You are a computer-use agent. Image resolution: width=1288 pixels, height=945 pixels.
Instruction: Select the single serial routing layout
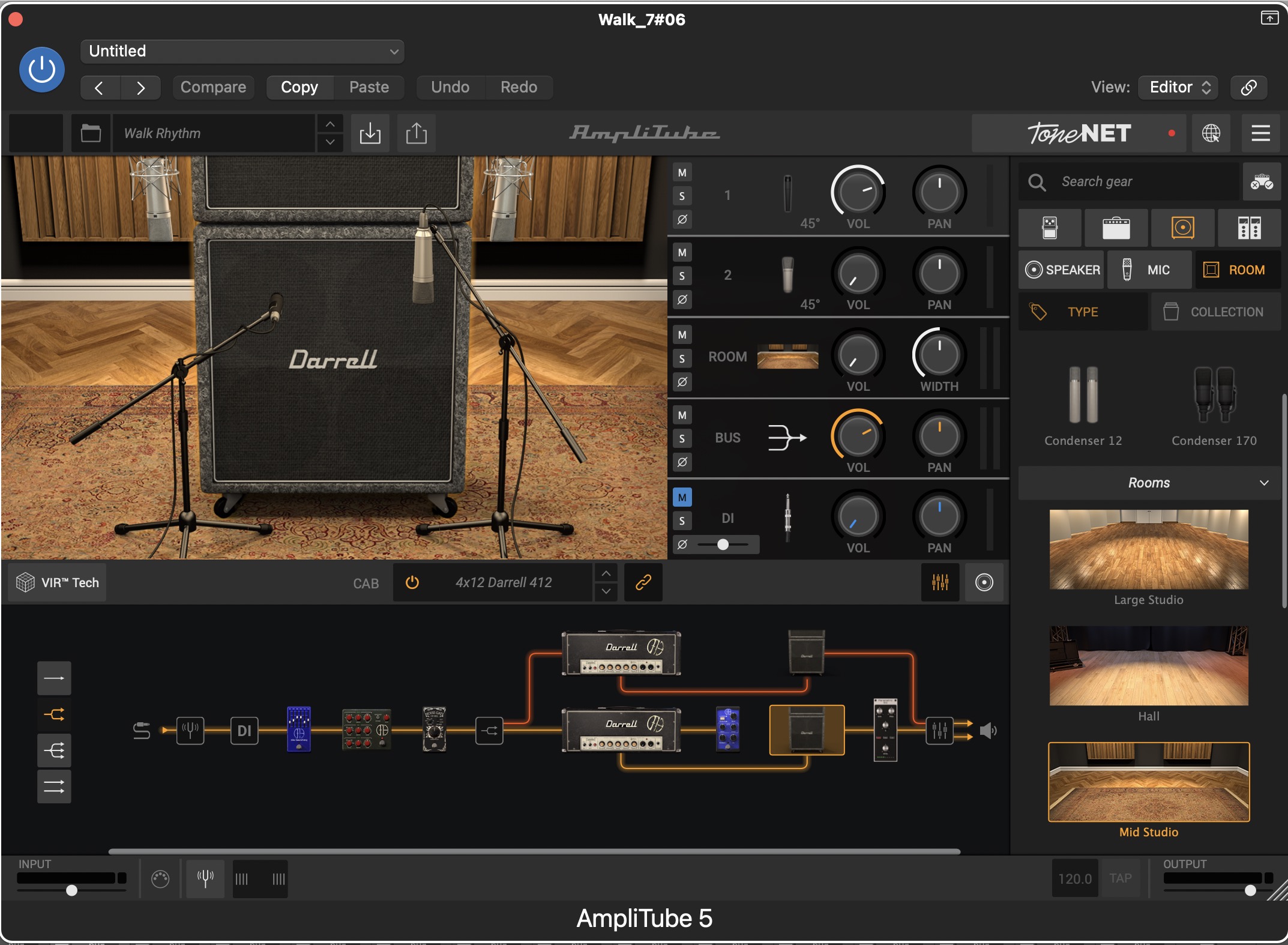[54, 678]
